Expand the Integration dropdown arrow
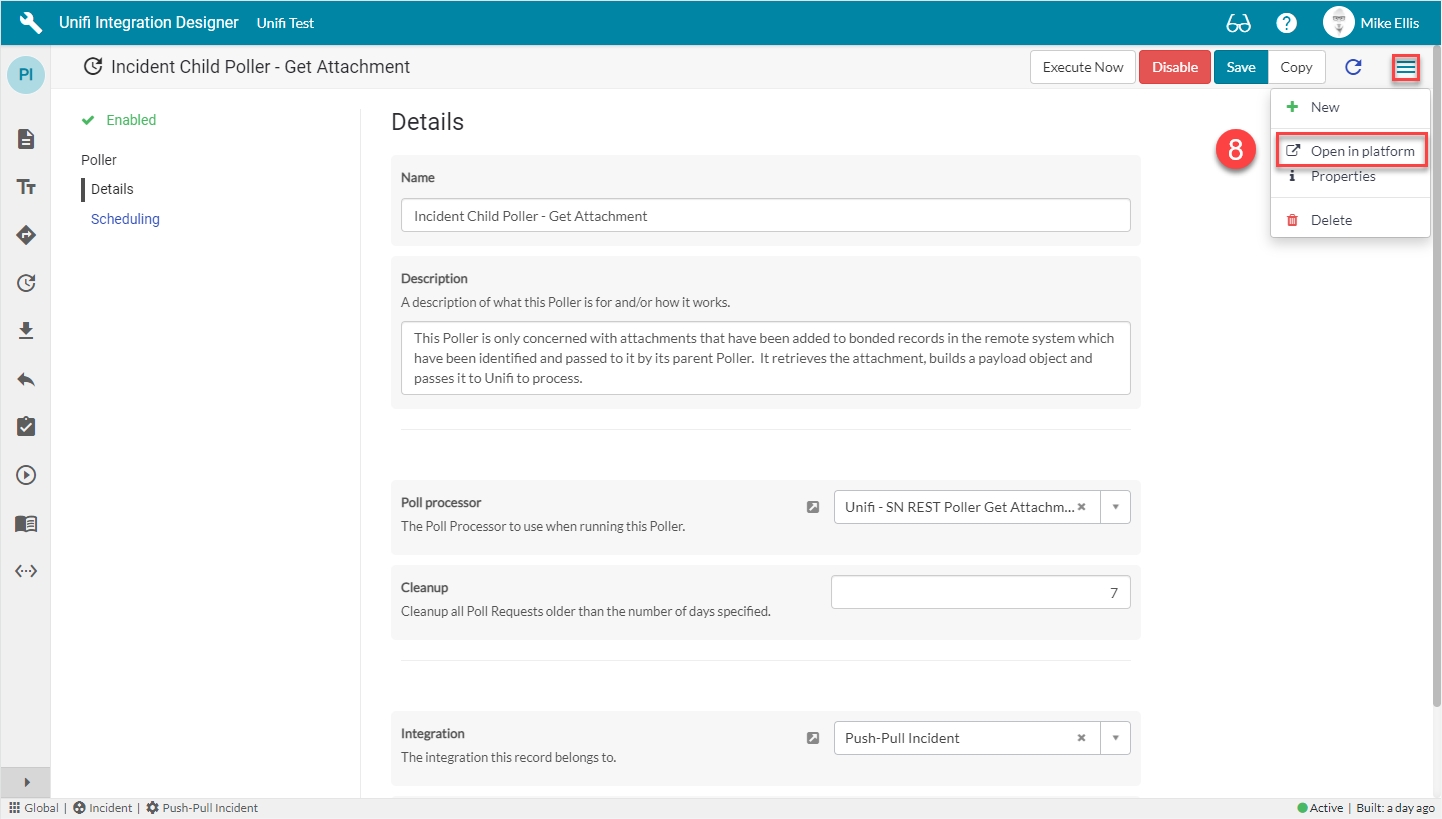Screen dimensions: 1442x819 point(1115,738)
